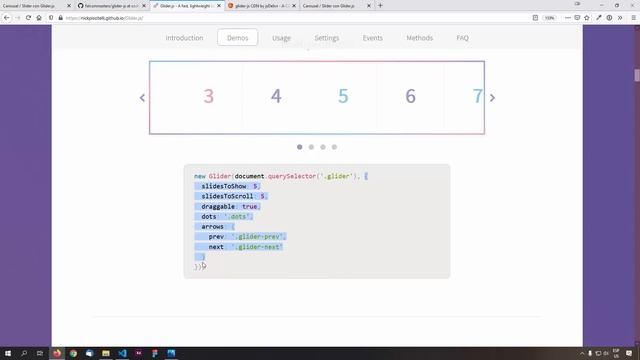Open Windows taskbar search
This screenshot has height=360, width=640.
(x=24, y=353)
